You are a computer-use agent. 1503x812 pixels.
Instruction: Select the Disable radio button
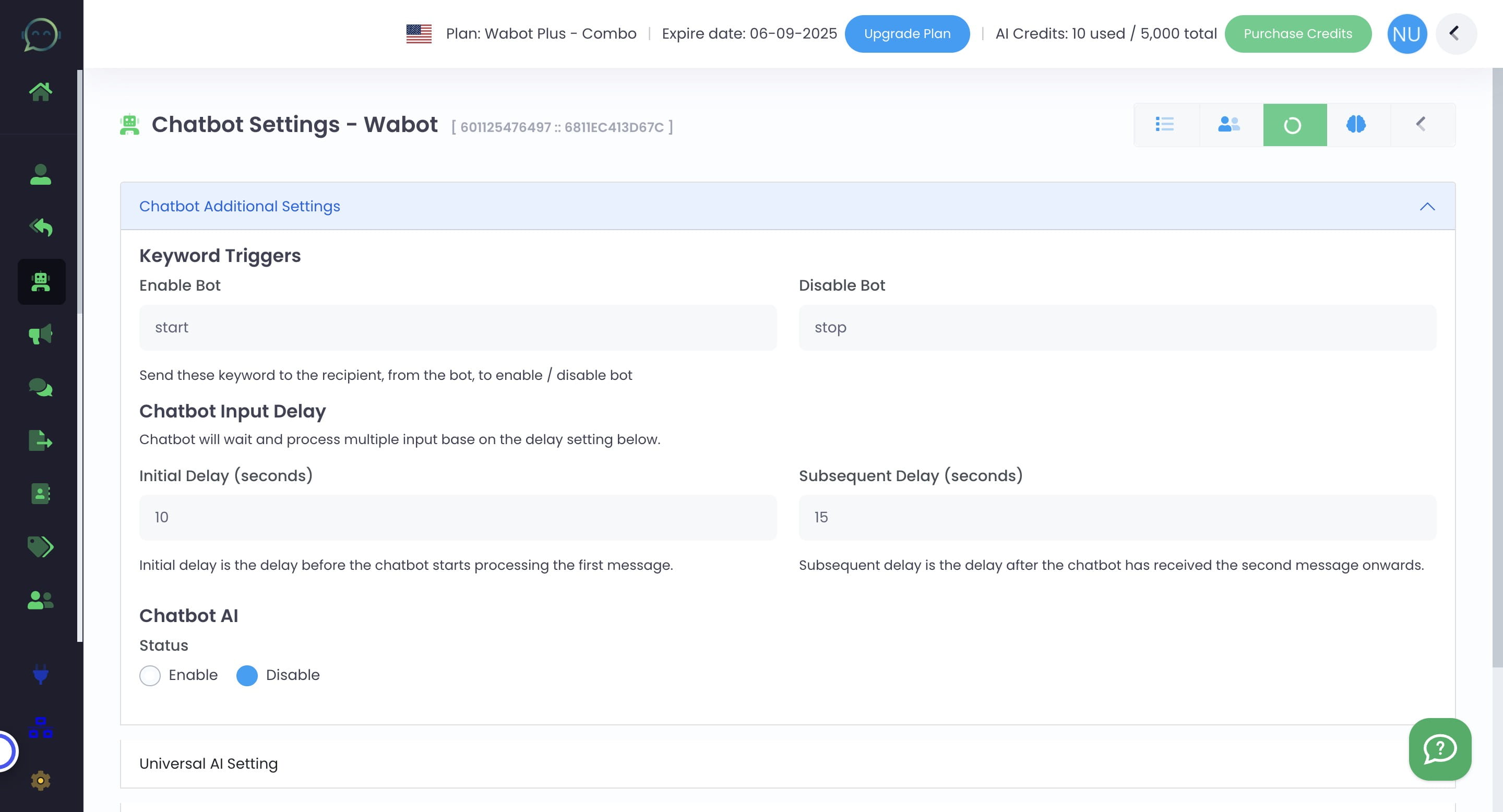[247, 675]
